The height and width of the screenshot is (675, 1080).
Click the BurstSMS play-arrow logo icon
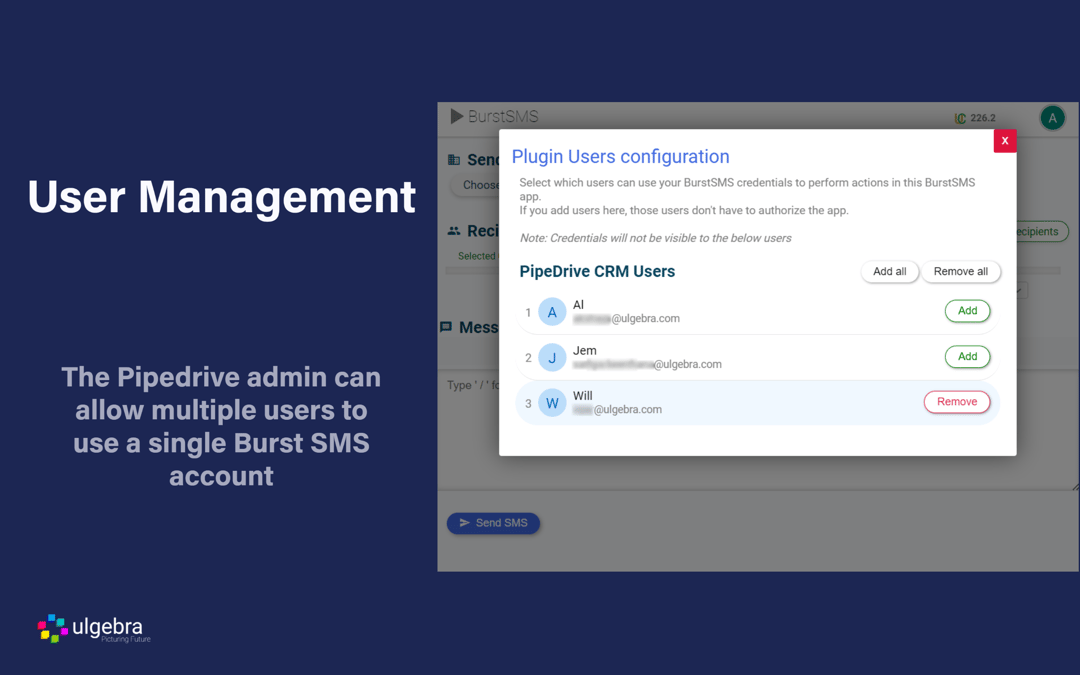point(457,117)
